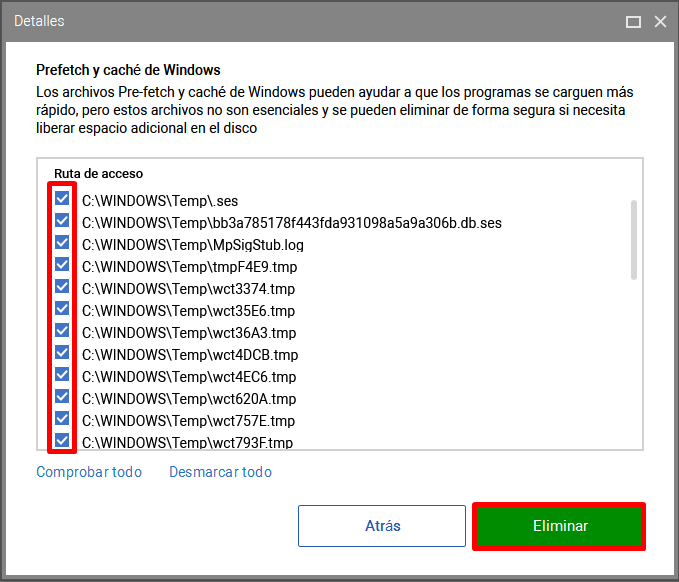Deselect the wct4DCB.tmp checkbox
The image size is (679, 582).
(62, 352)
